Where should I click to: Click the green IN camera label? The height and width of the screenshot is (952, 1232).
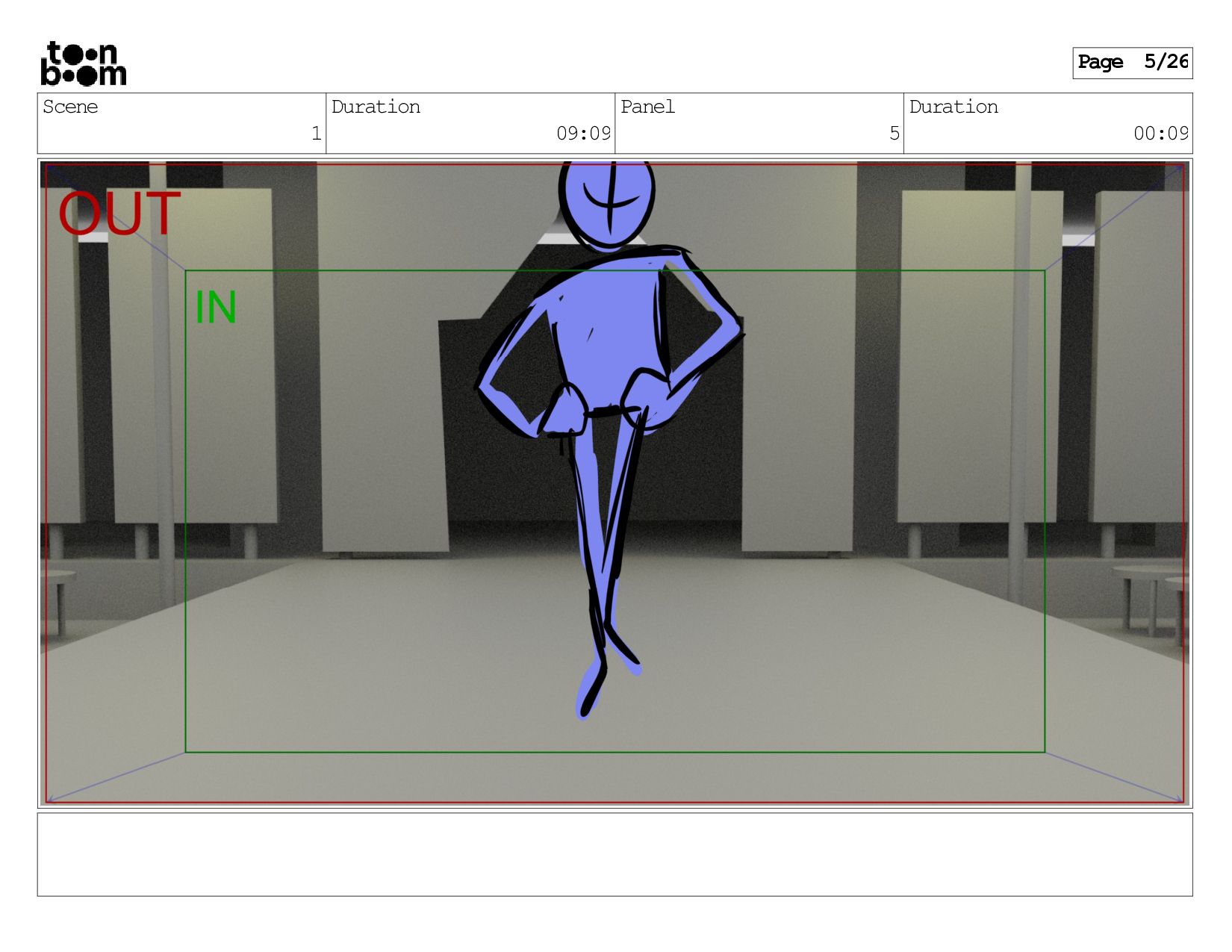click(216, 308)
